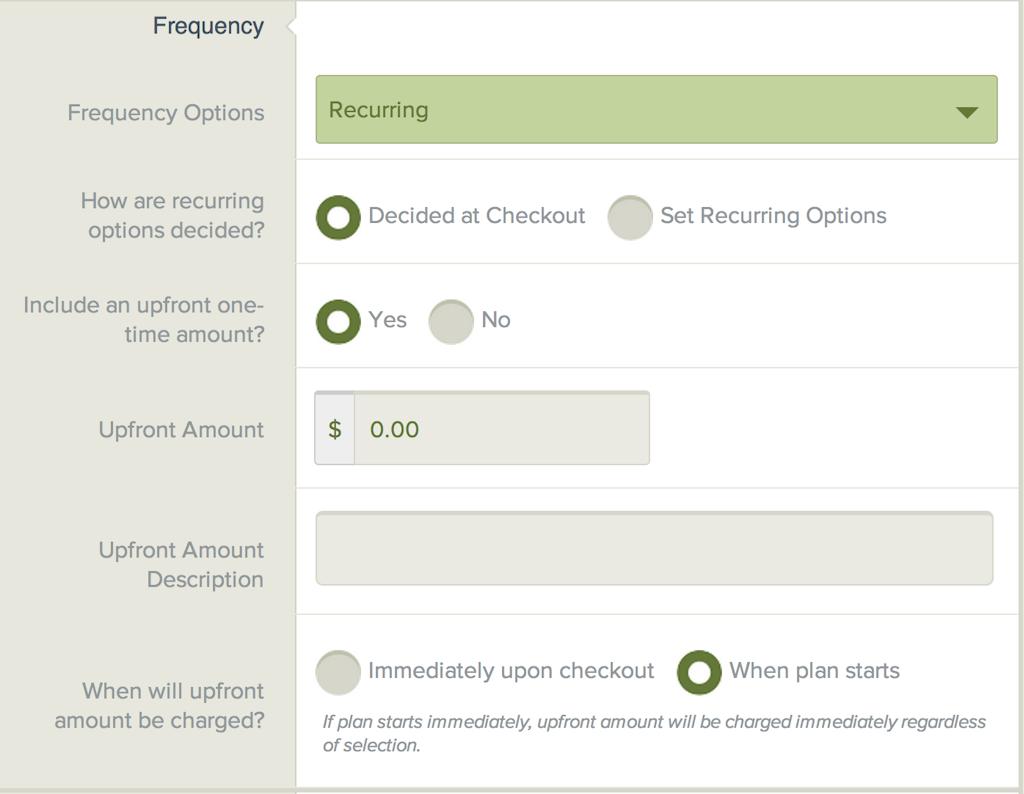Click the Frequency section header

pos(208,26)
